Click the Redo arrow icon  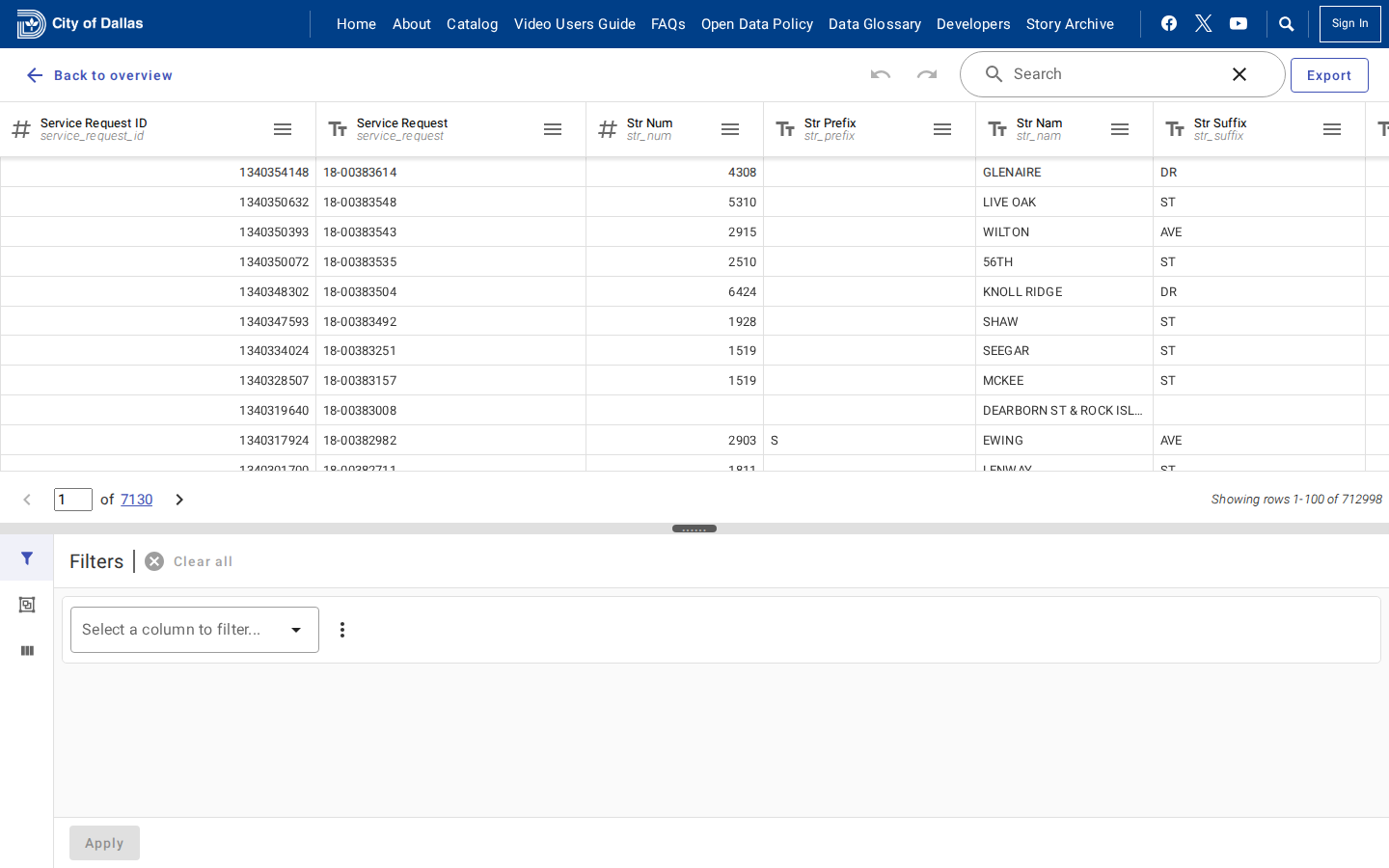[x=927, y=74]
